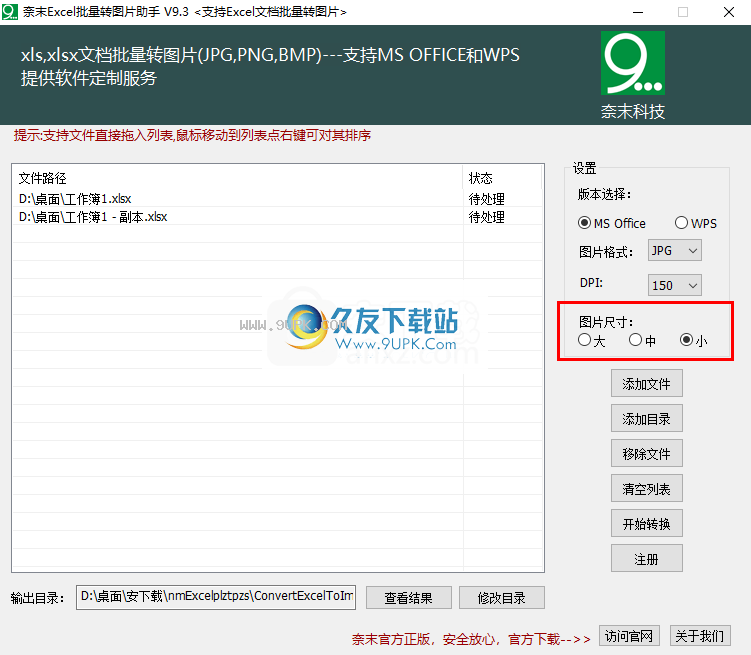Choose large (大) image size
Viewport: 751px width, 655px height.
pos(592,340)
